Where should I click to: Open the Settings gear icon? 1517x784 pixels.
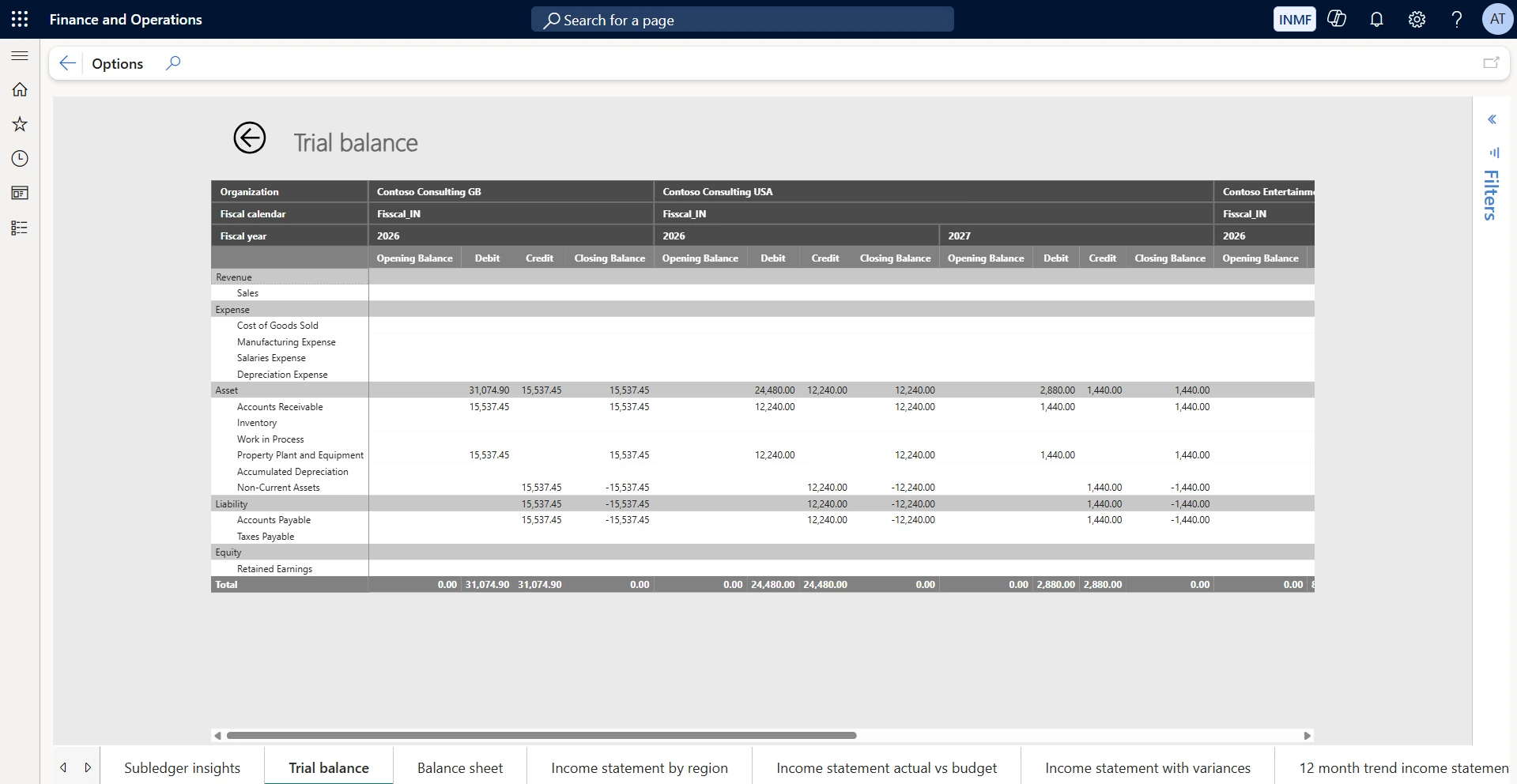[1417, 19]
